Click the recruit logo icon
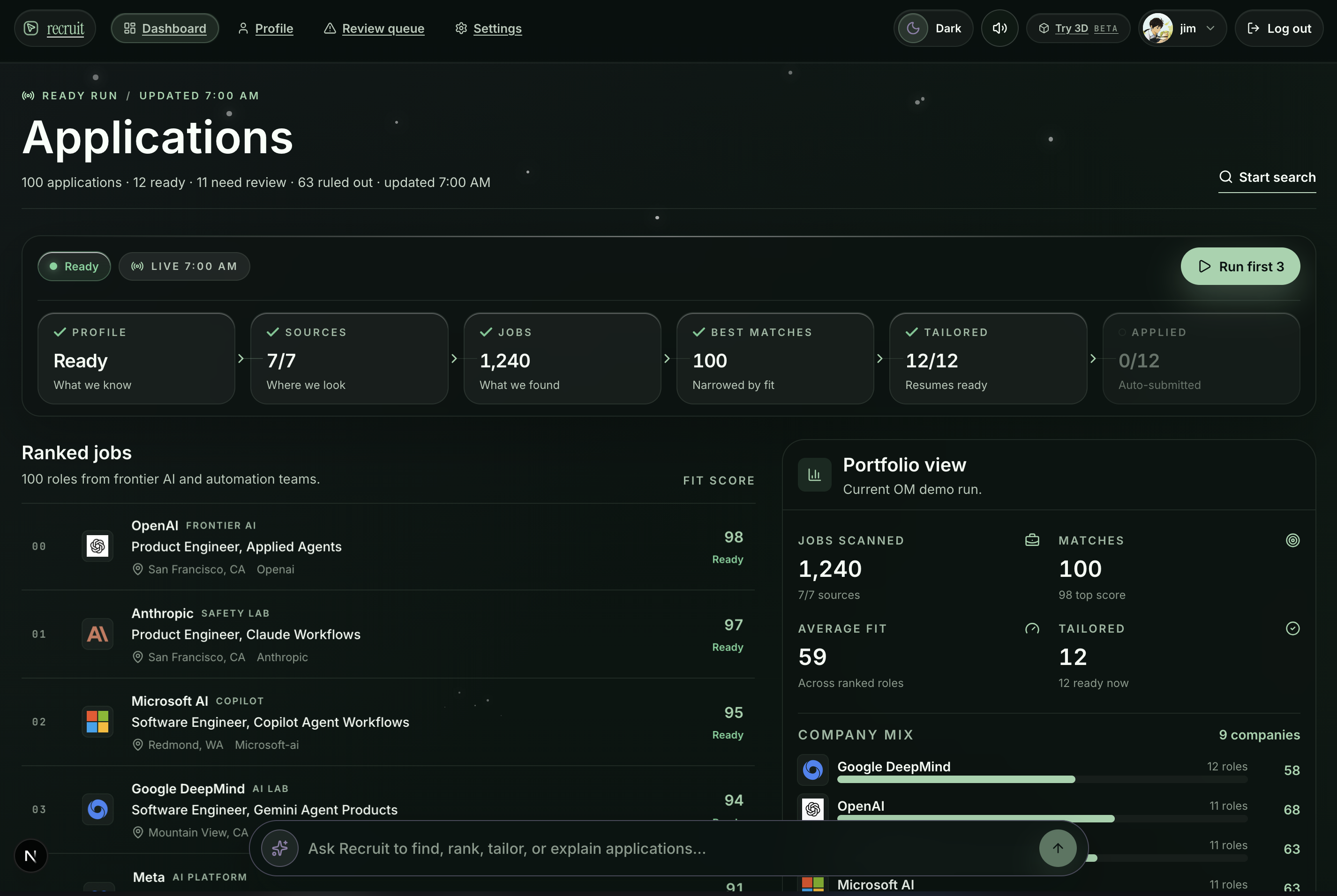 click(x=31, y=28)
